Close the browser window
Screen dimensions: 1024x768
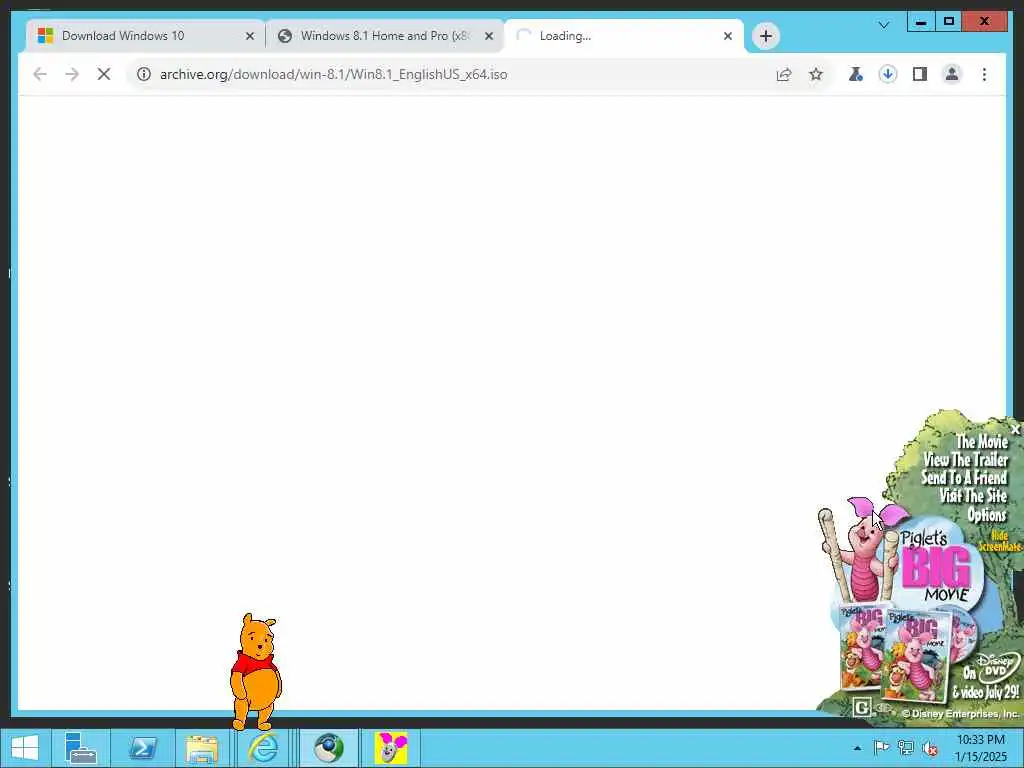point(985,22)
